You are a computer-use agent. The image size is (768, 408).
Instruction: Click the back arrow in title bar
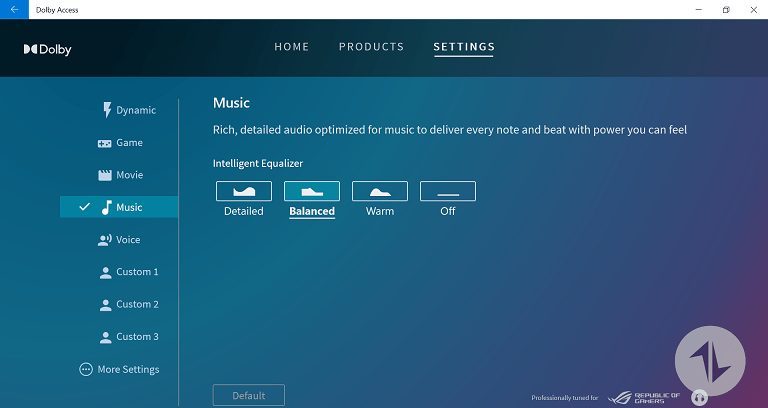coord(13,9)
